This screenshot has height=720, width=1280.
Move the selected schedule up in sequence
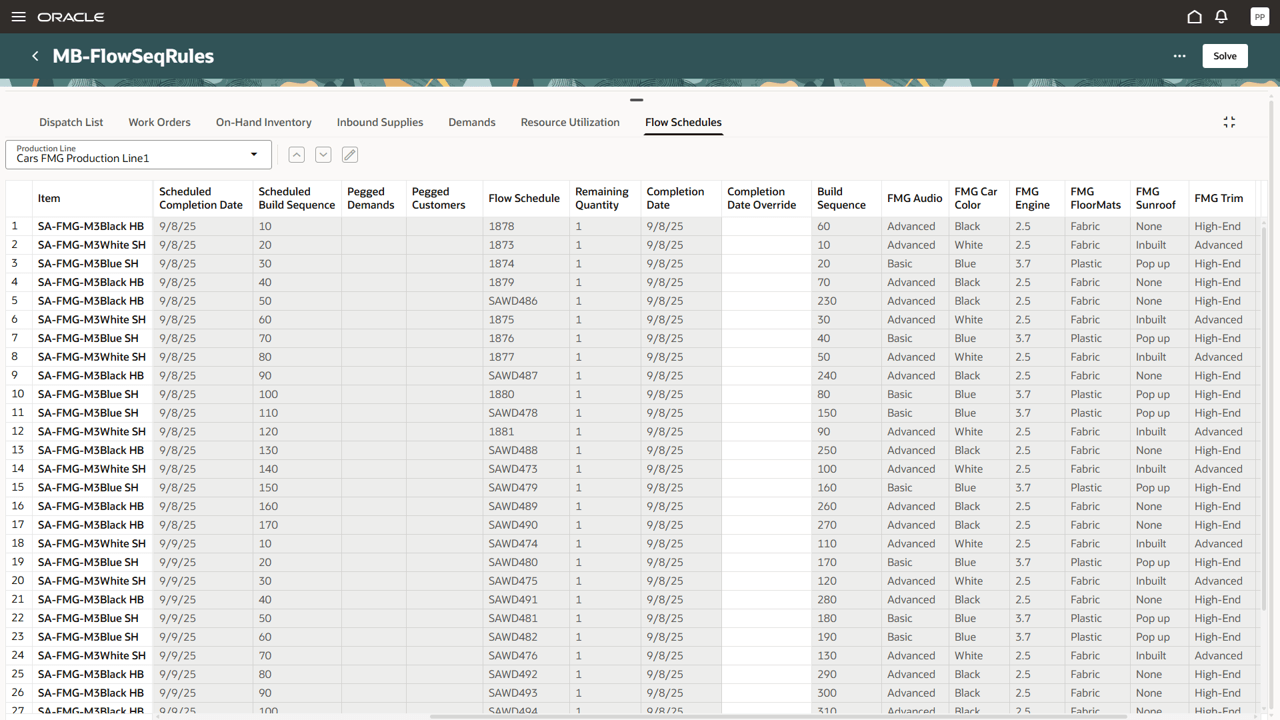coord(296,154)
